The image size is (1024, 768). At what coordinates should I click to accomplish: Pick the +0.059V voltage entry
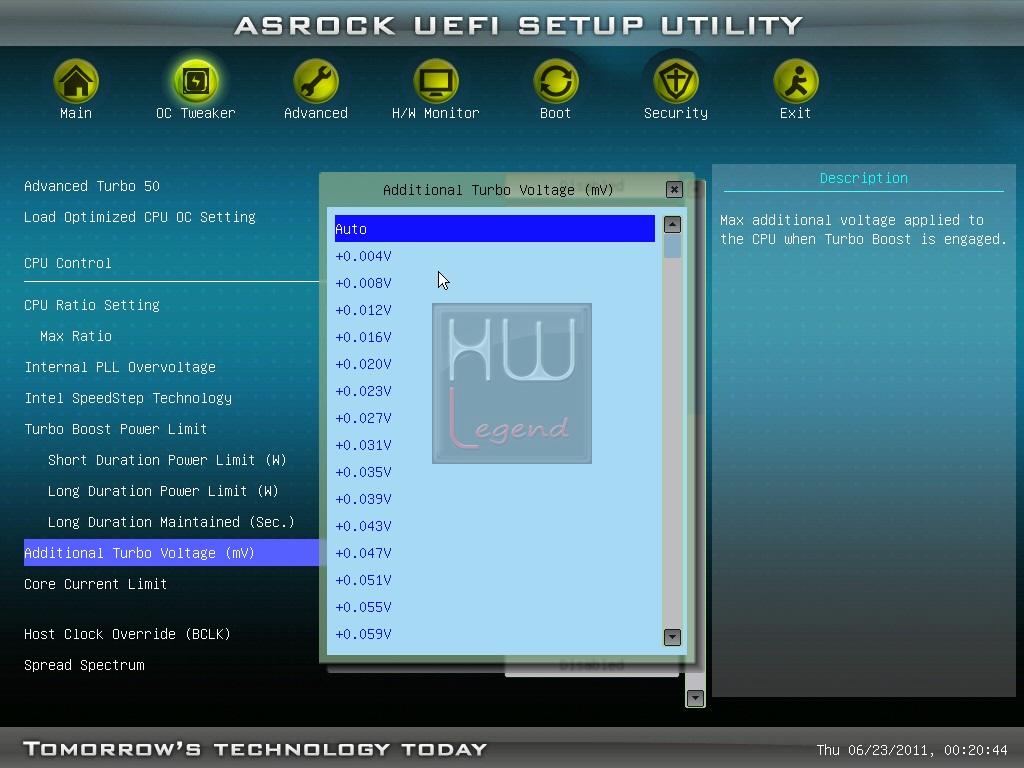[494, 633]
